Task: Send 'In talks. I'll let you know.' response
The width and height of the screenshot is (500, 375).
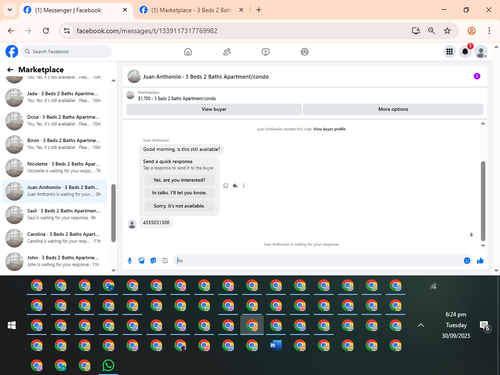Action: [x=179, y=193]
